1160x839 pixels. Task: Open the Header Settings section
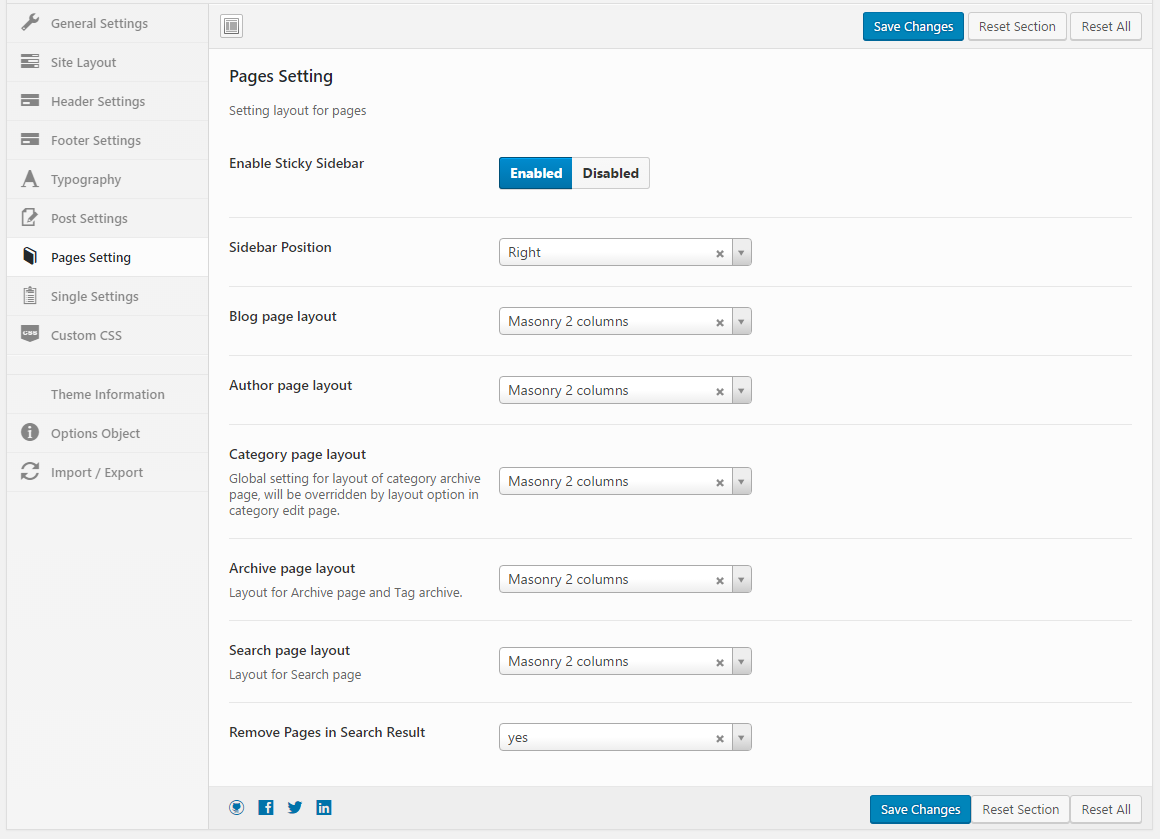(98, 101)
